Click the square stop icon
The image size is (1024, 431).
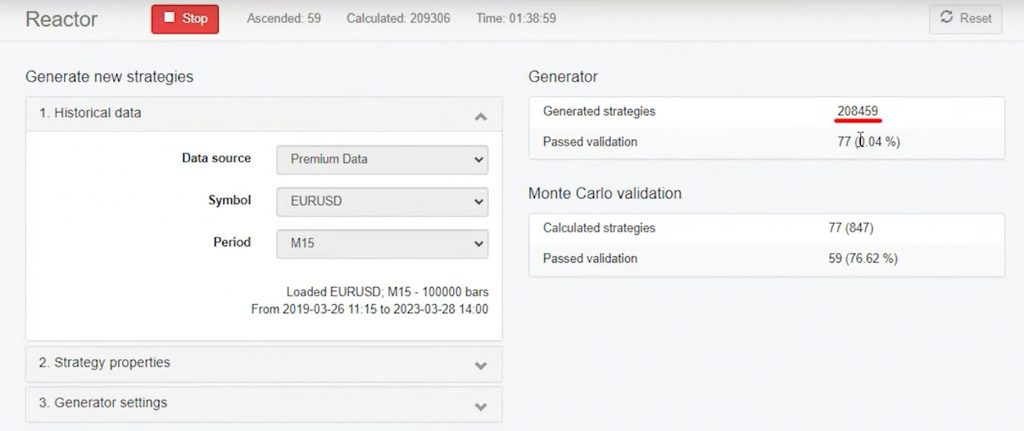(x=169, y=19)
